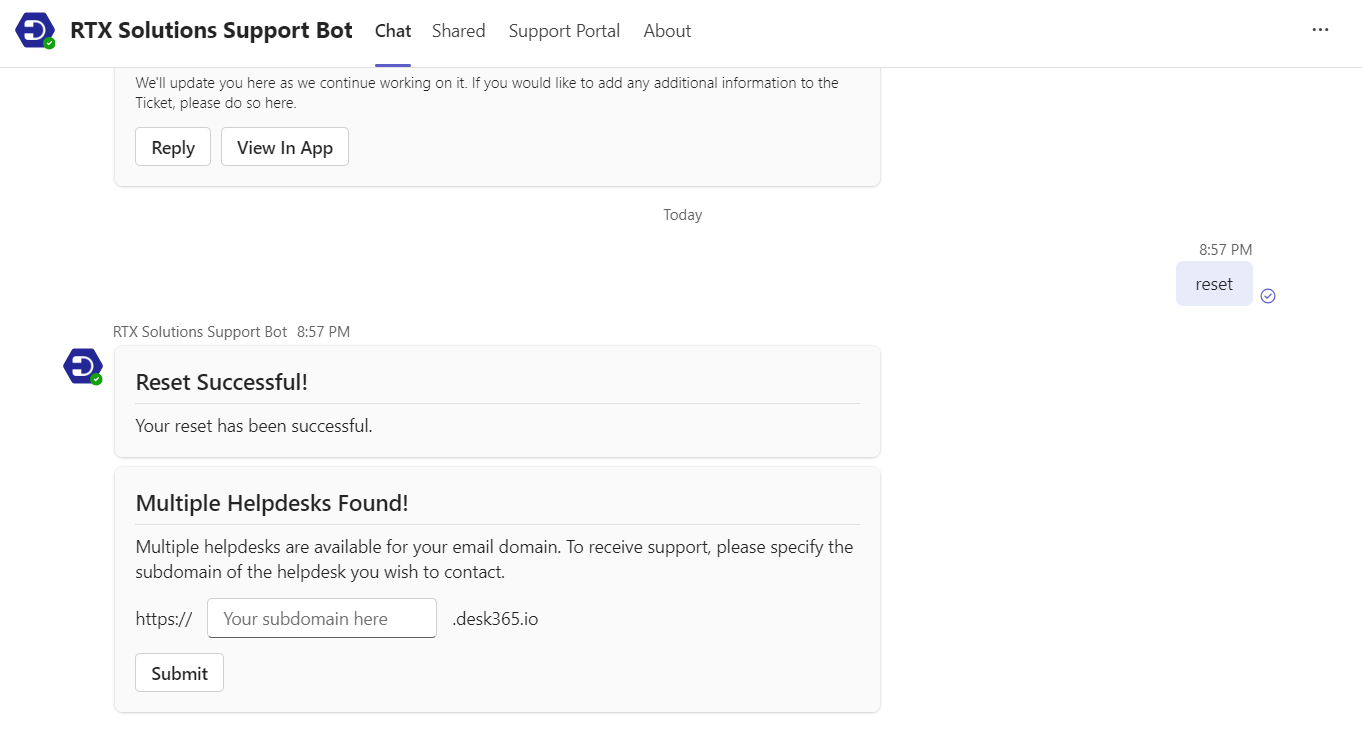Click the View In App button
The height and width of the screenshot is (737, 1362).
point(284,146)
